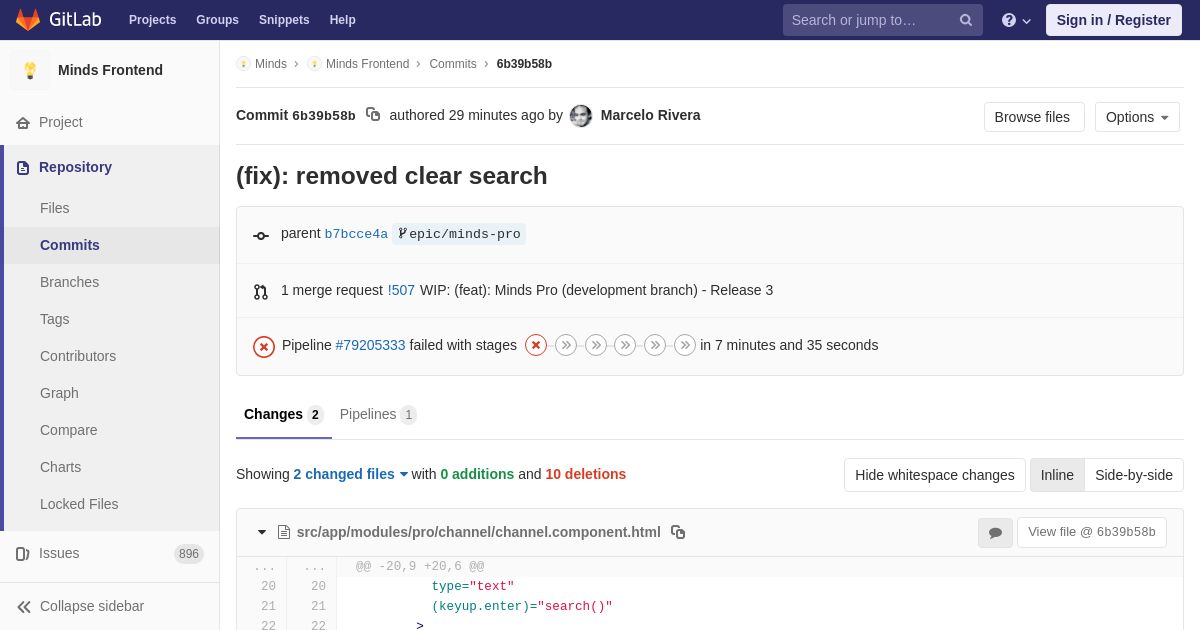Expand the 2 changed files dropdown
Image resolution: width=1200 pixels, height=630 pixels.
[351, 474]
